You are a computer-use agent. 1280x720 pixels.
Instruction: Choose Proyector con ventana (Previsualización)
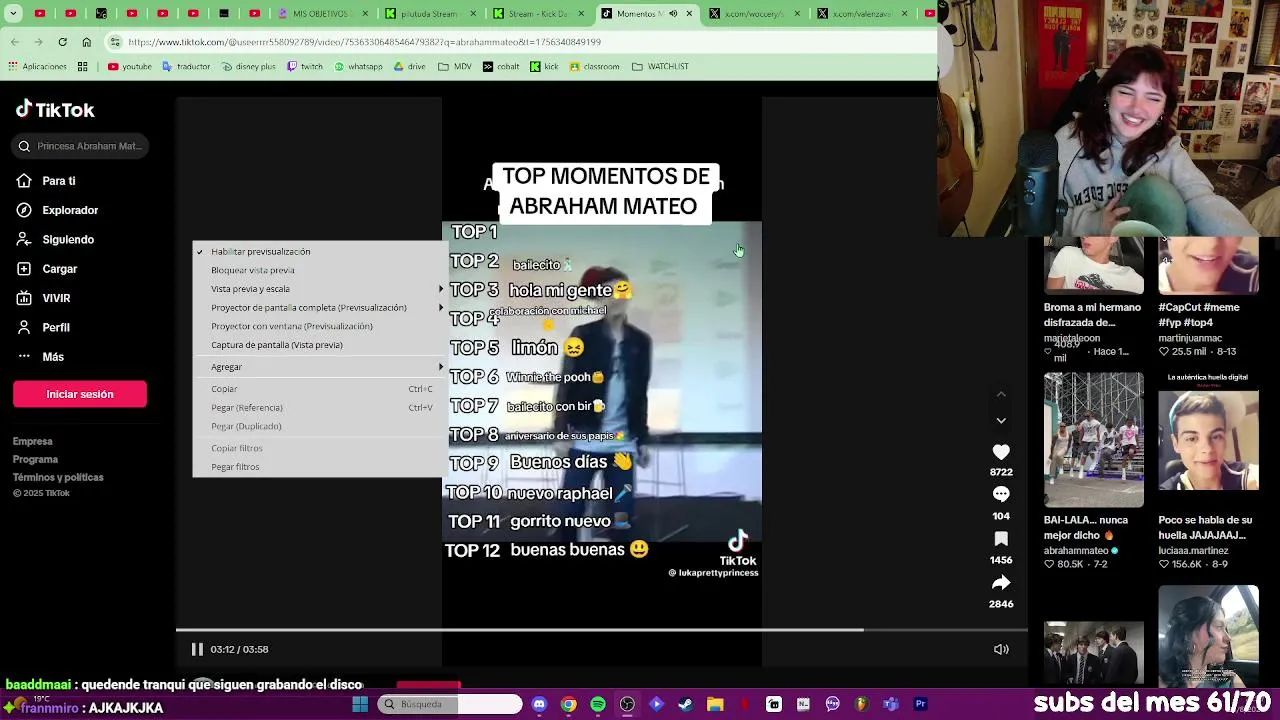(318, 326)
